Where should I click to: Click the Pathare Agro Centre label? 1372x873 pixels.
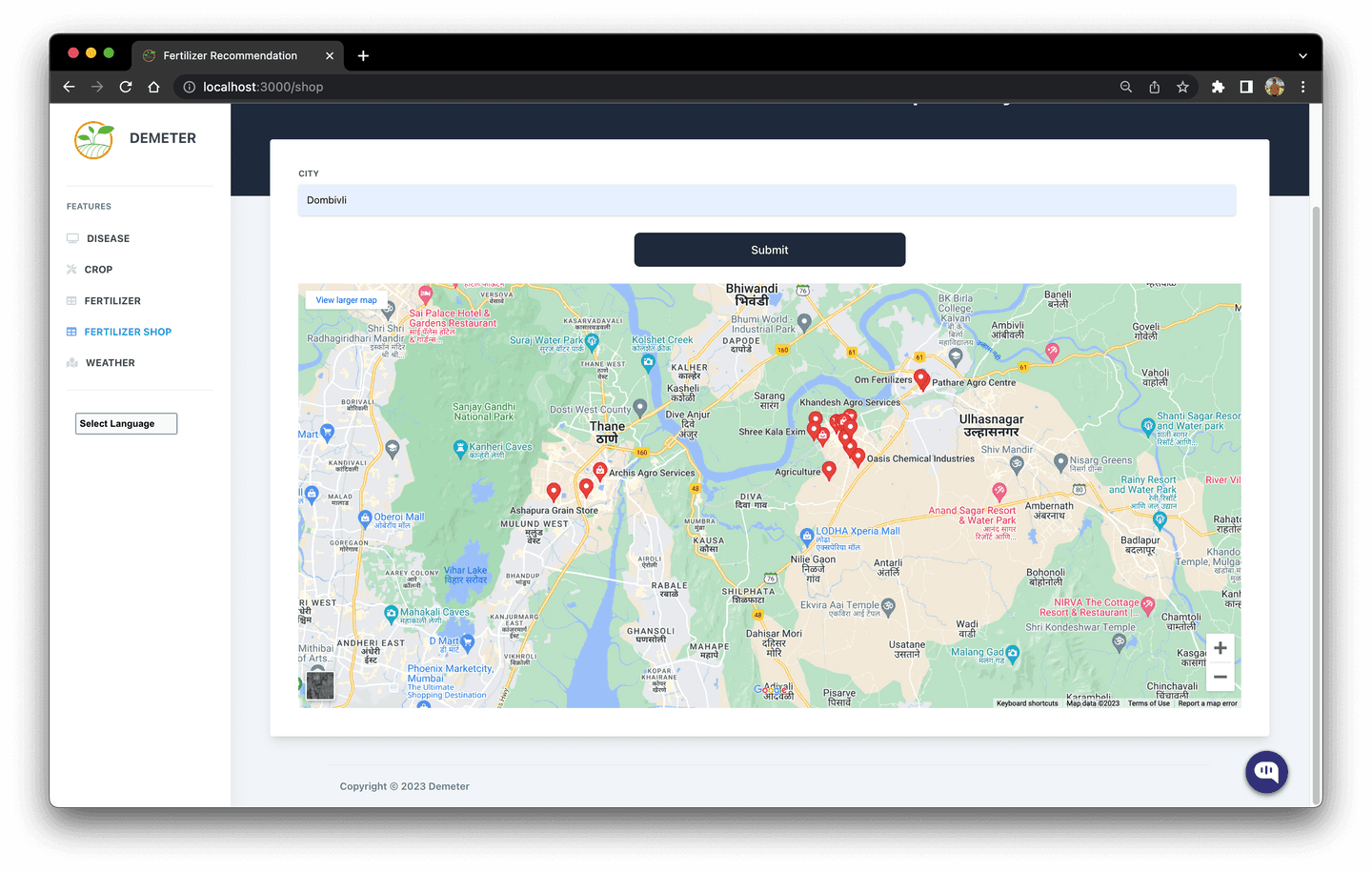click(x=974, y=382)
